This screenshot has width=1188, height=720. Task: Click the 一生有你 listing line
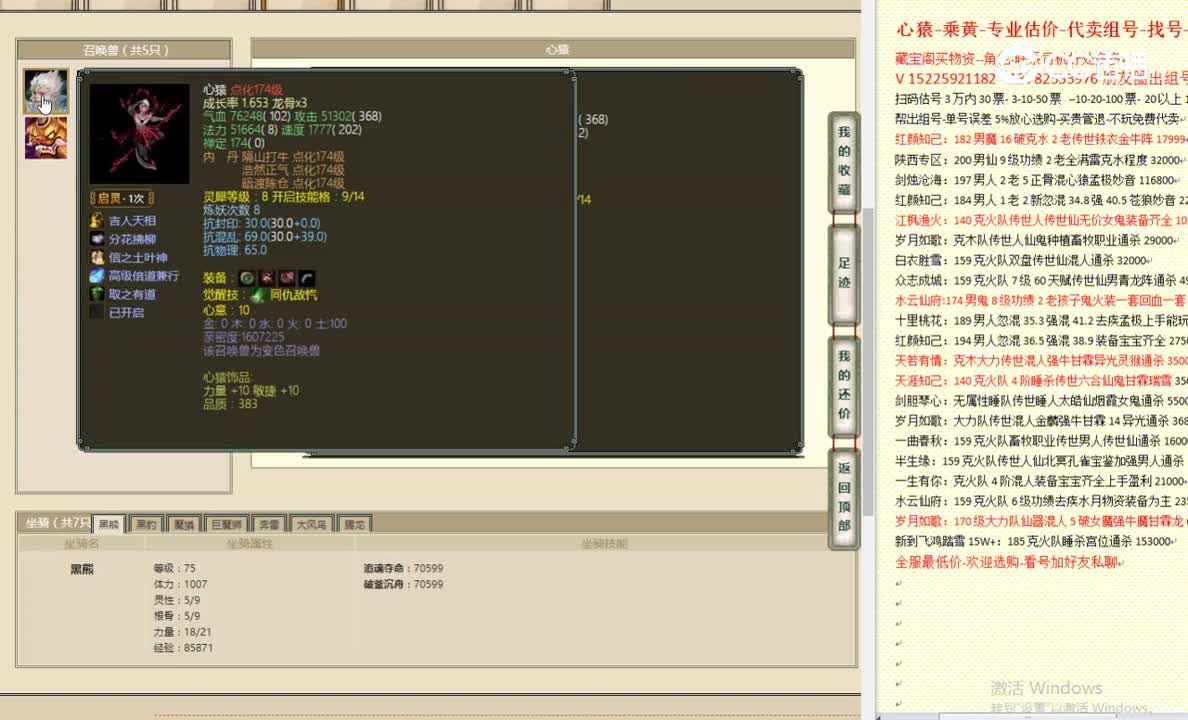(x=1041, y=481)
